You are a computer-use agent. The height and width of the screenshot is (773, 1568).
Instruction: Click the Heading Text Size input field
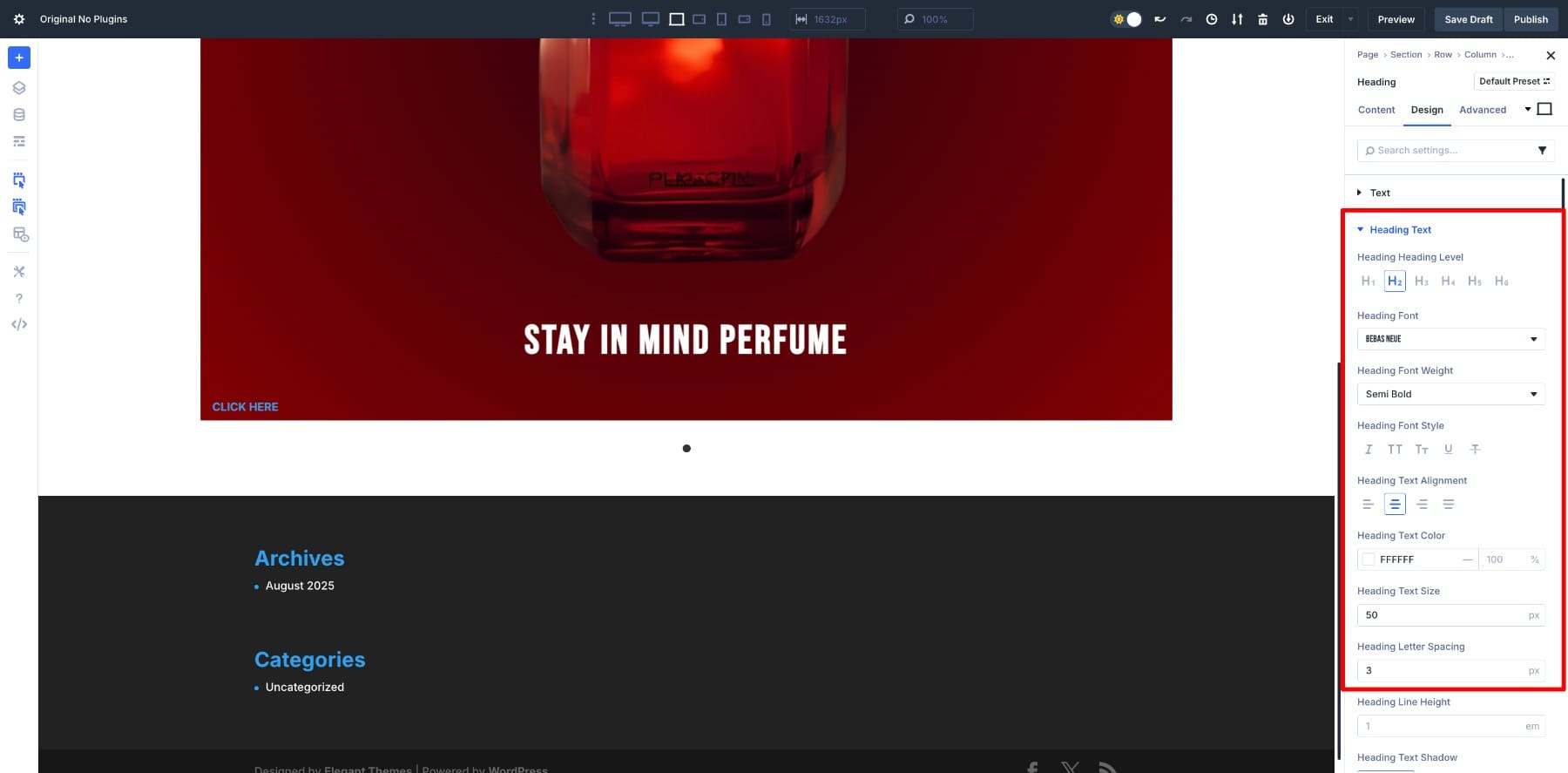pyautogui.click(x=1442, y=615)
